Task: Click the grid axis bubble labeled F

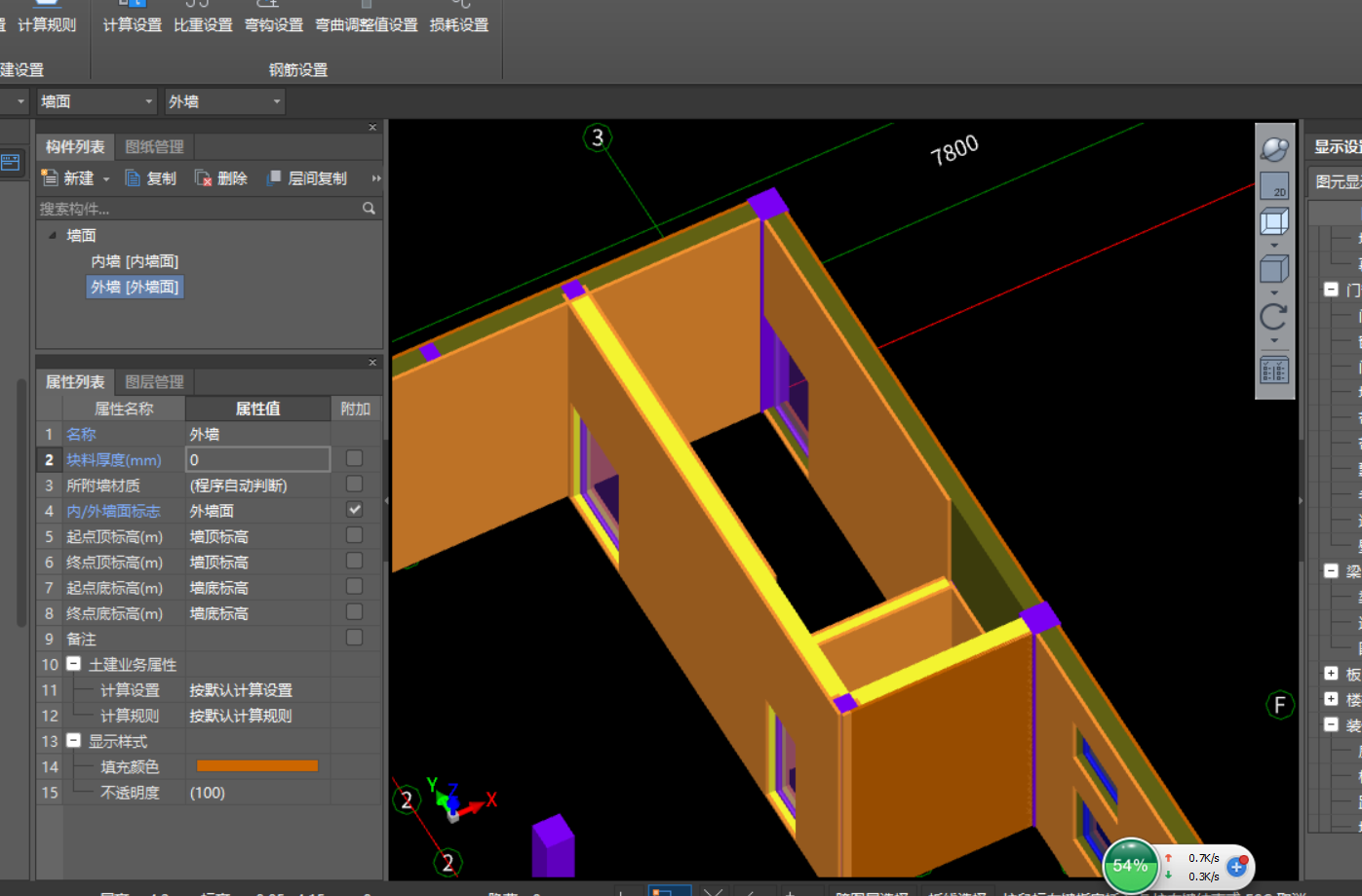Action: 1280,705
